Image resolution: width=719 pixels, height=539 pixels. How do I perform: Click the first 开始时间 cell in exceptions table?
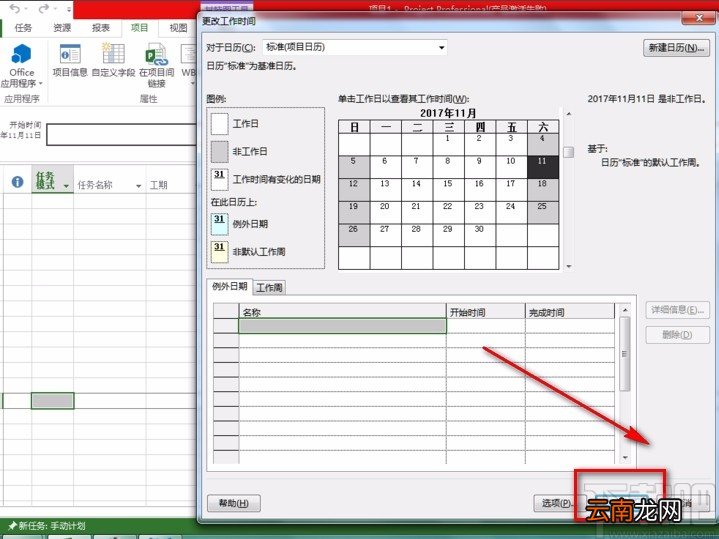click(486, 326)
